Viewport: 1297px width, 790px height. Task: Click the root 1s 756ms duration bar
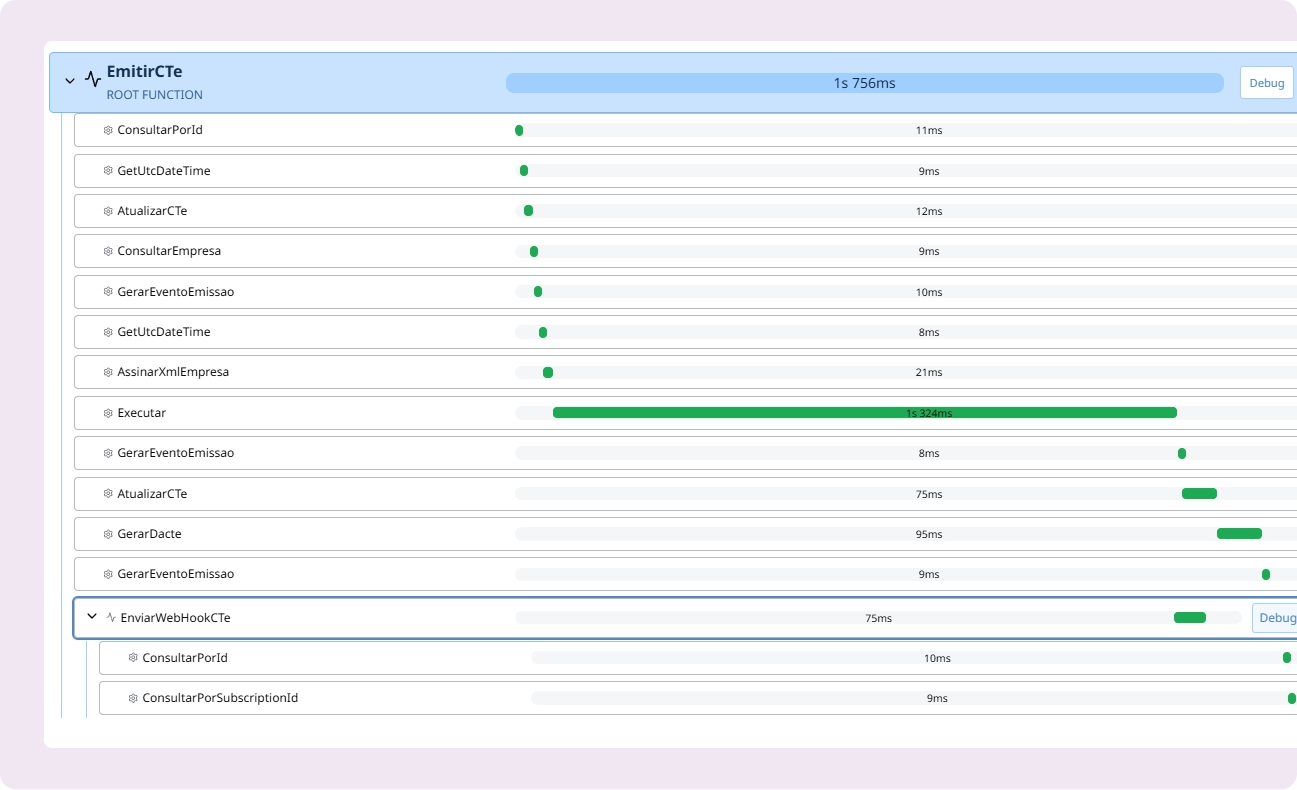(864, 83)
